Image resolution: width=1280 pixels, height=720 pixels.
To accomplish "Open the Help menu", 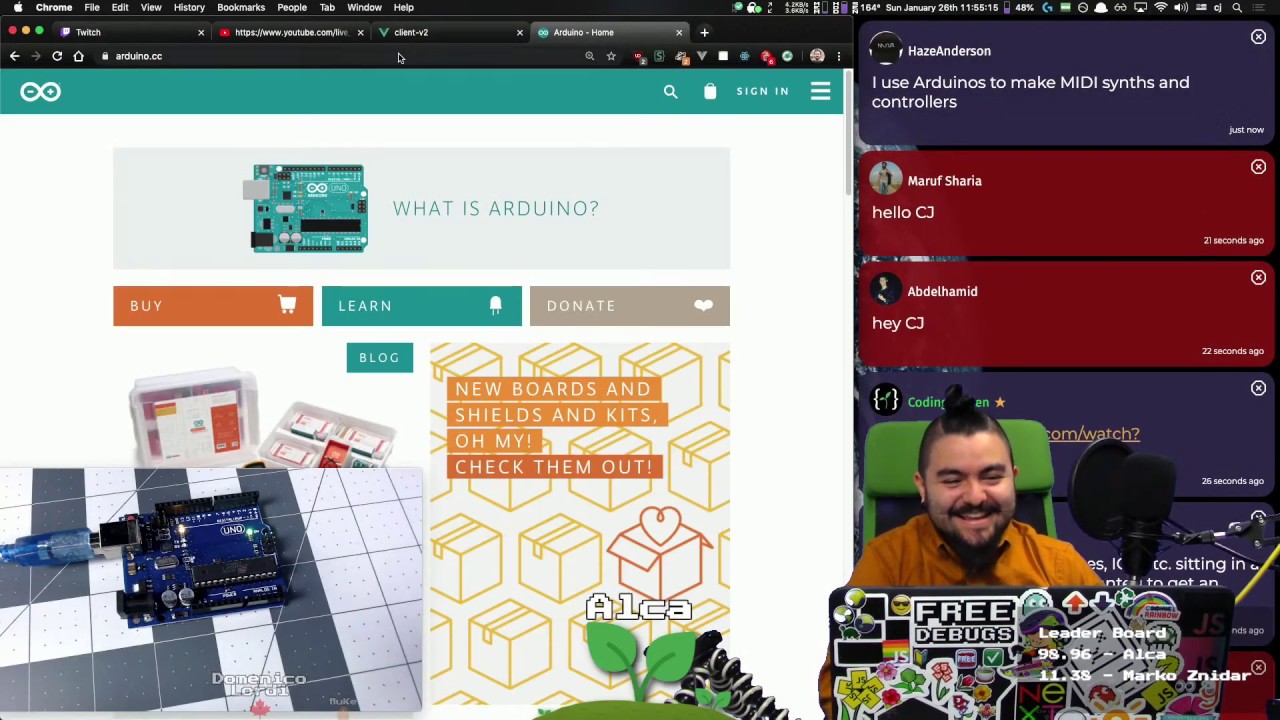I will pos(404,7).
